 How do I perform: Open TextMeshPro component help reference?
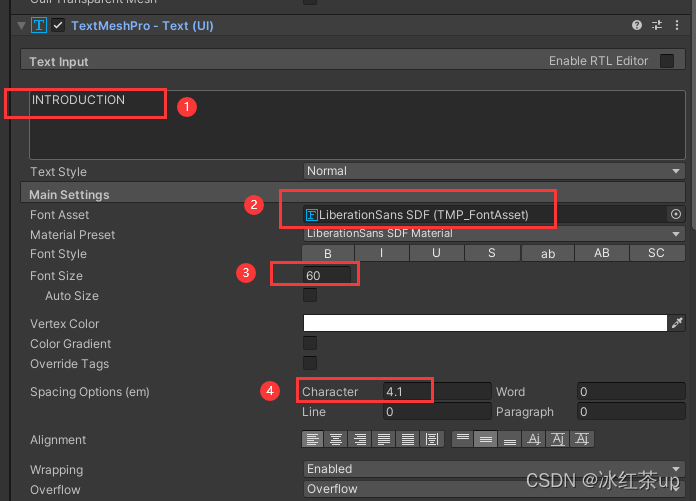[x=637, y=25]
